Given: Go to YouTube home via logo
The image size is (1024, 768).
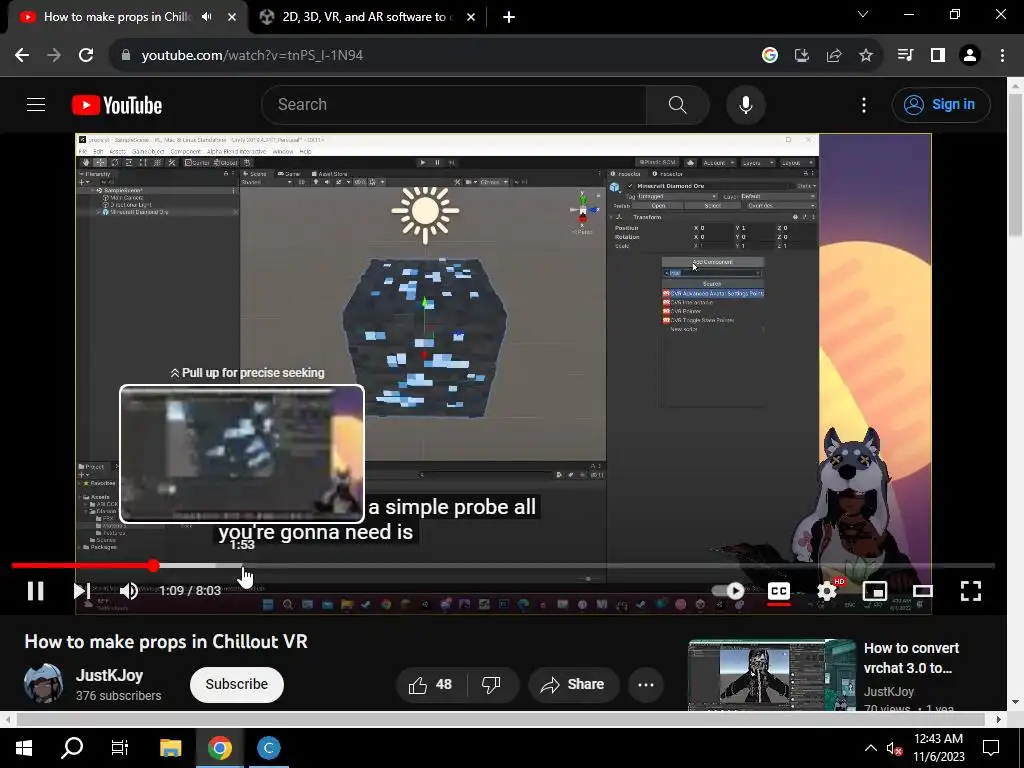Looking at the screenshot, I should tap(117, 105).
